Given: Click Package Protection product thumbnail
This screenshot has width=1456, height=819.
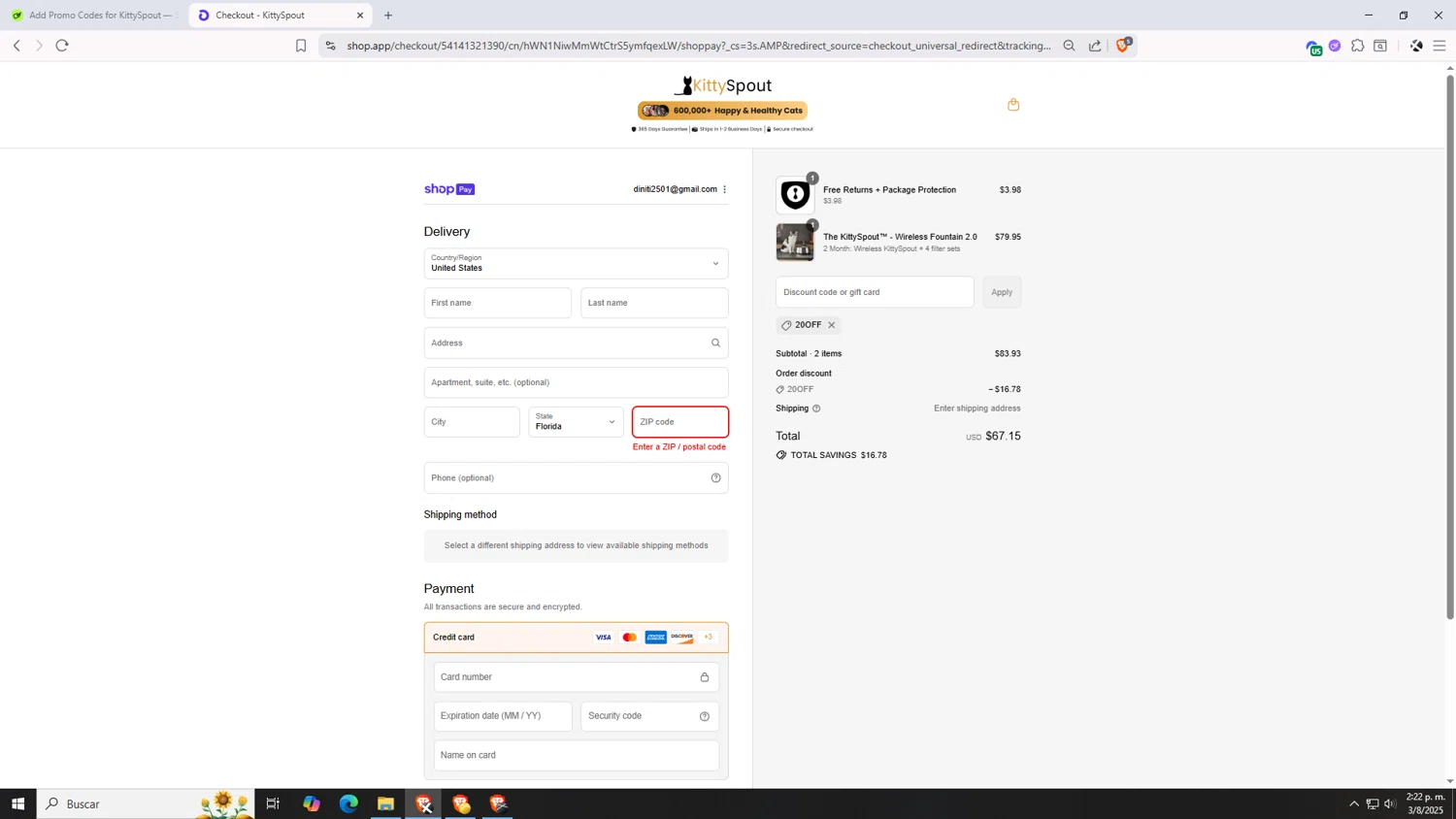Looking at the screenshot, I should (x=795, y=195).
